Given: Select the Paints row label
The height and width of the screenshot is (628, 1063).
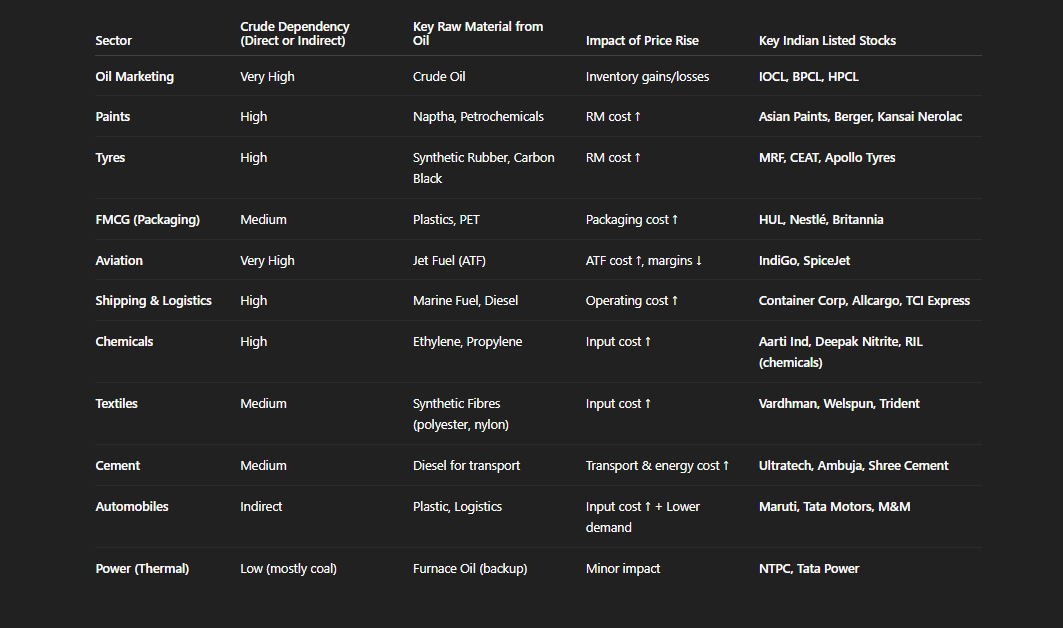Looking at the screenshot, I should pyautogui.click(x=113, y=117).
